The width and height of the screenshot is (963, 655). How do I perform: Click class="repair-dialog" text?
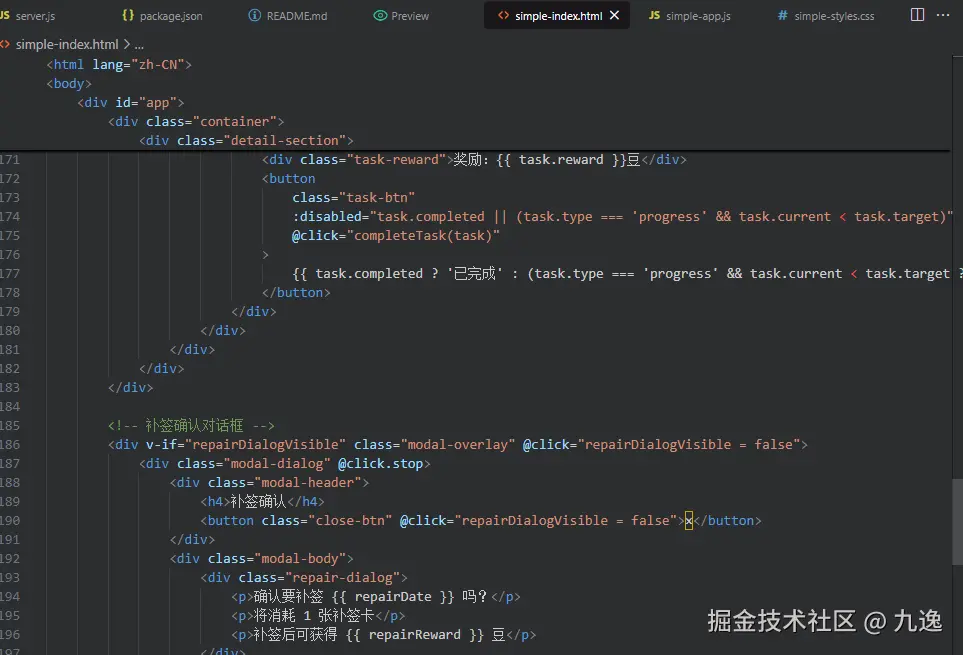pos(319,578)
